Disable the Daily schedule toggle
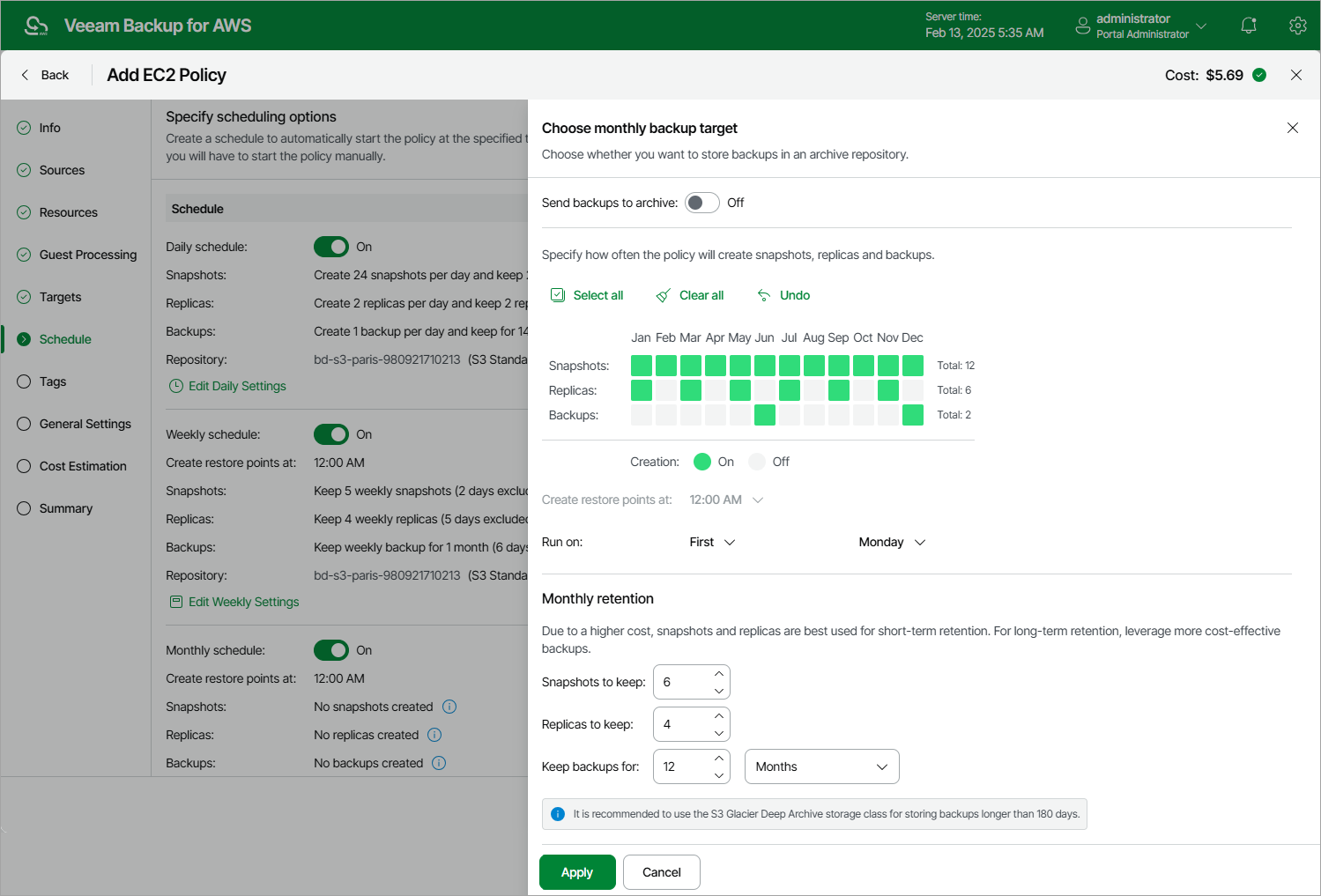The height and width of the screenshot is (896, 1321). [x=331, y=247]
